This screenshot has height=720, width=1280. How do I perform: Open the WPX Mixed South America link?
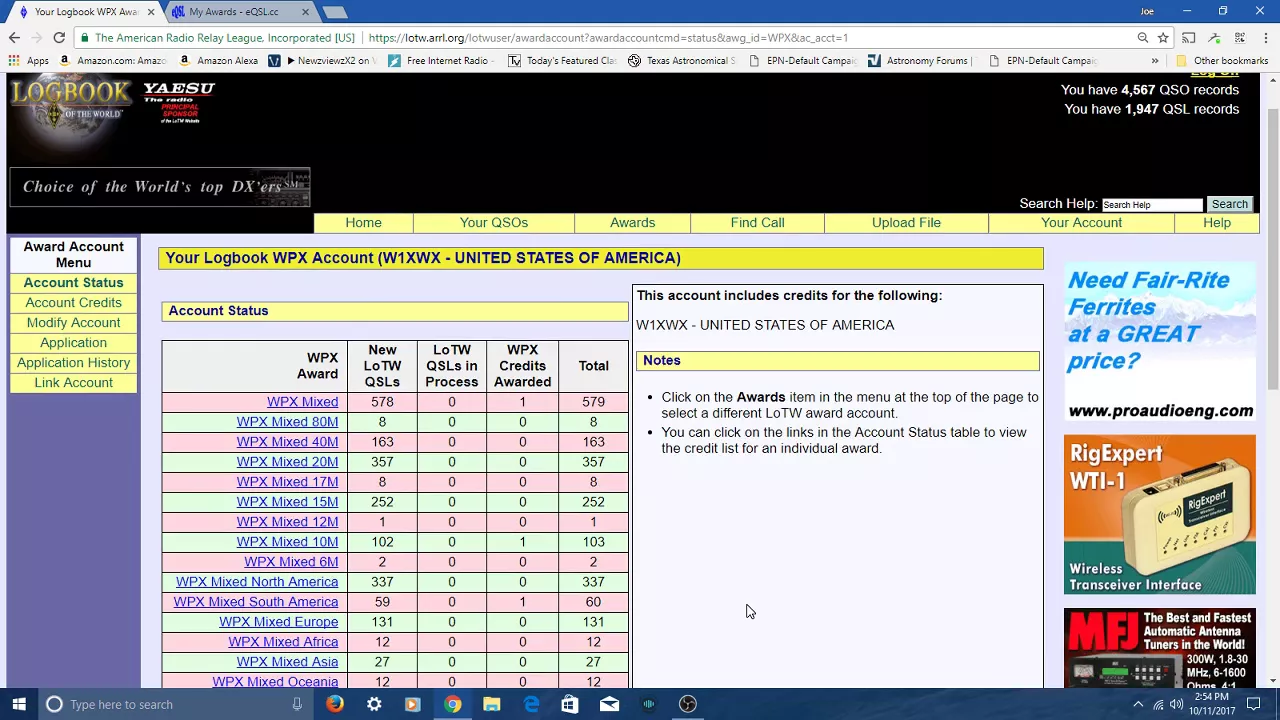tap(256, 602)
